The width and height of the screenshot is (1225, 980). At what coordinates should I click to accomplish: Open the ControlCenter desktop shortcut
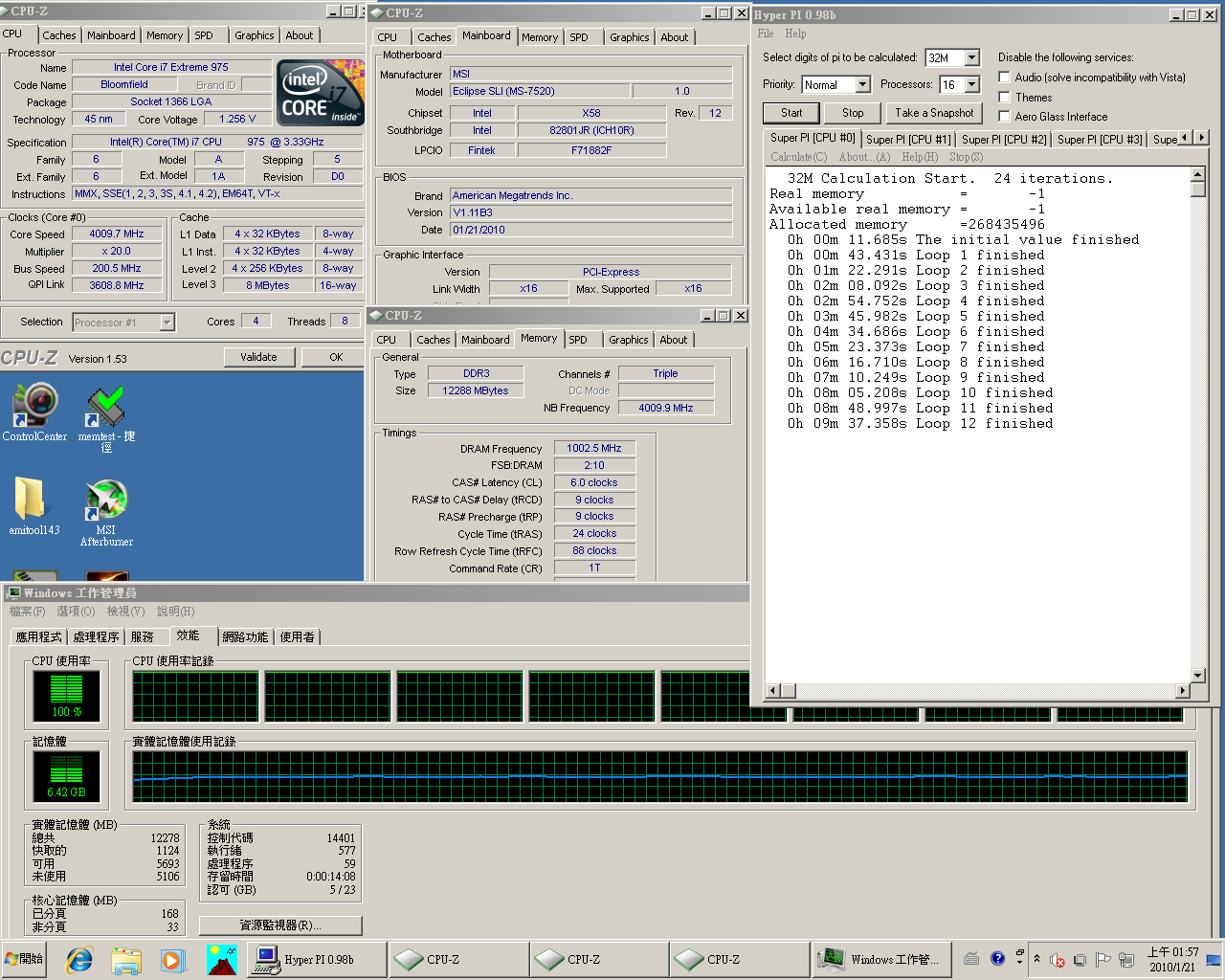tap(35, 412)
